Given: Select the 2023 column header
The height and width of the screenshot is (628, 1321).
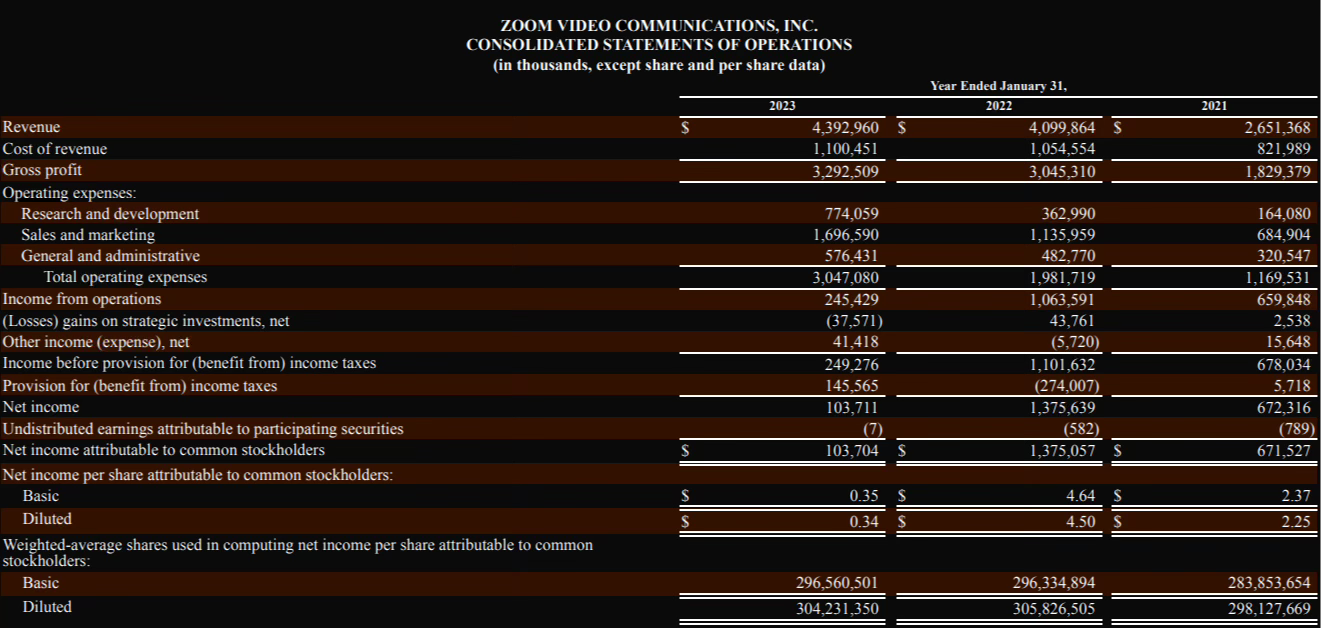Looking at the screenshot, I should click(x=782, y=106).
